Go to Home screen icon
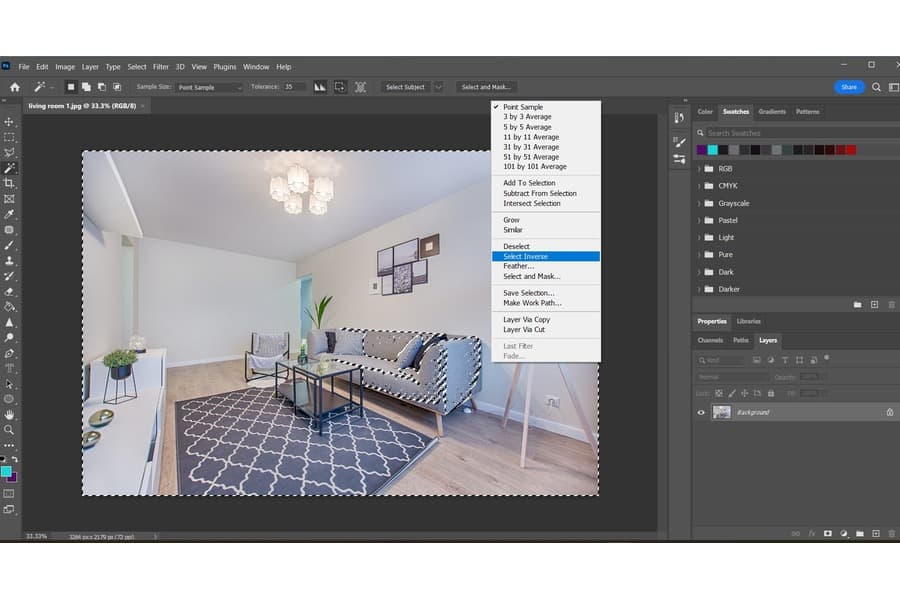Viewport: 900px width, 600px height. tap(15, 87)
